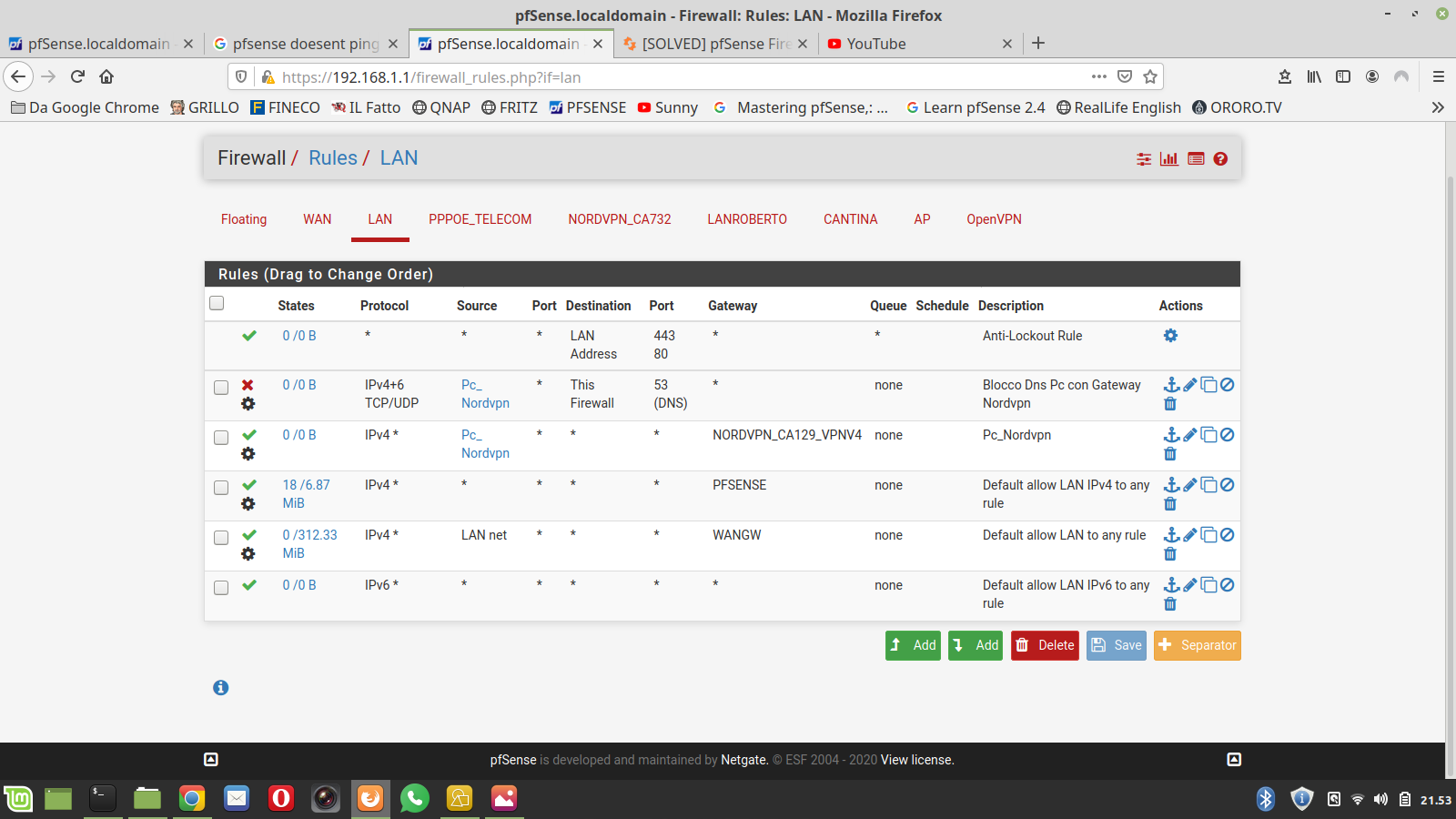
Task: Check the Pc_Nordvpn rule checkbox
Action: coord(221,438)
